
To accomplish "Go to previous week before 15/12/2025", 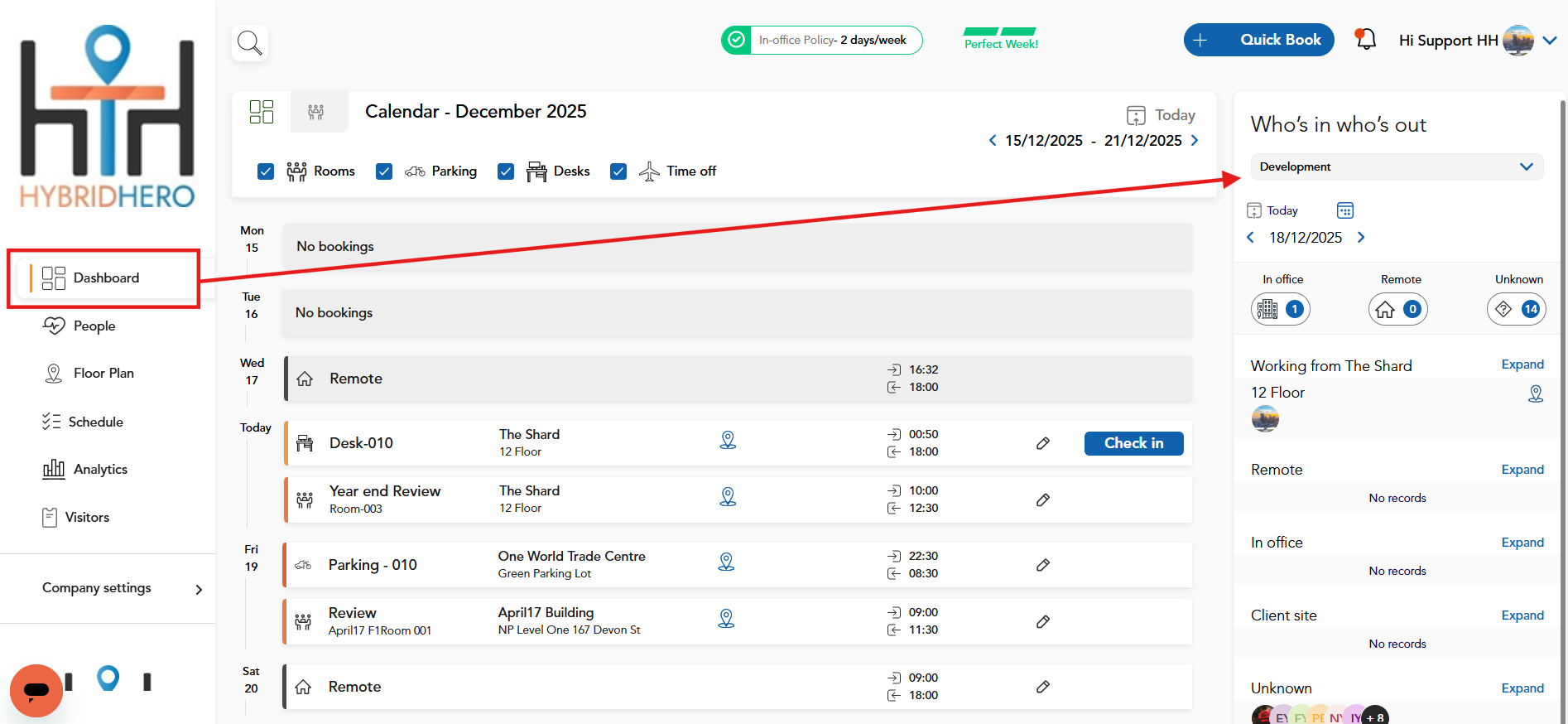I will 993,140.
